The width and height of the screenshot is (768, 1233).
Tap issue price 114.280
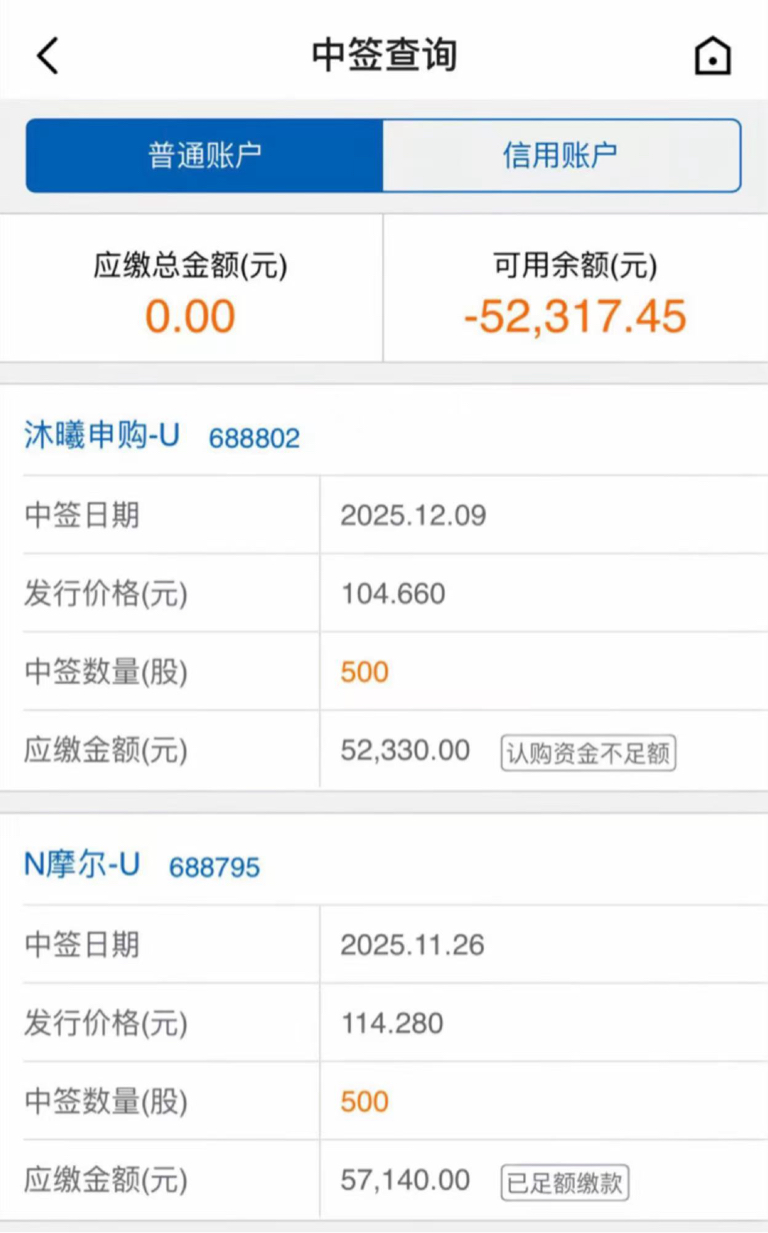[x=392, y=1023]
